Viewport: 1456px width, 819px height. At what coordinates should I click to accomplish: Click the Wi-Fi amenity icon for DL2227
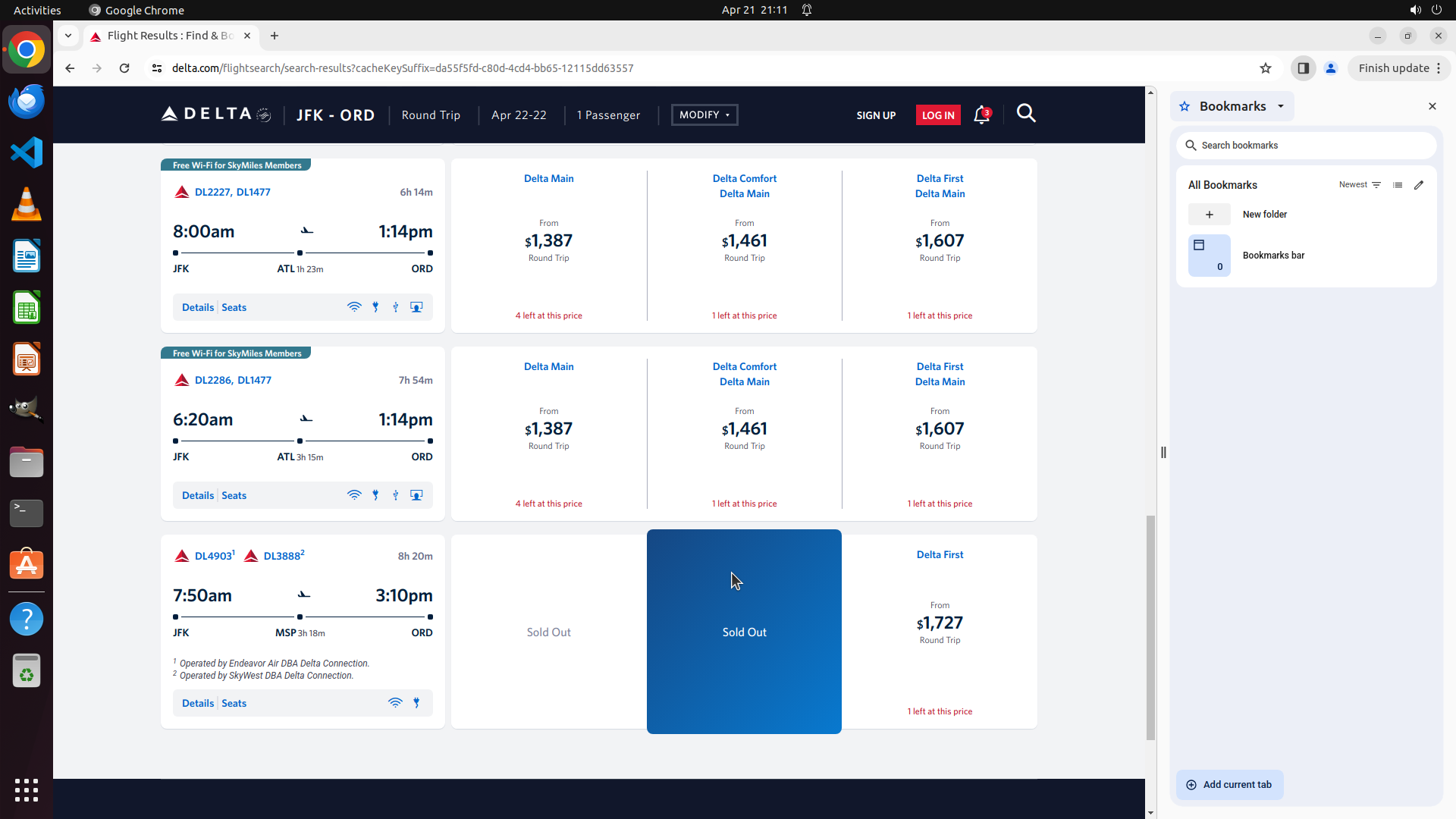coord(354,307)
